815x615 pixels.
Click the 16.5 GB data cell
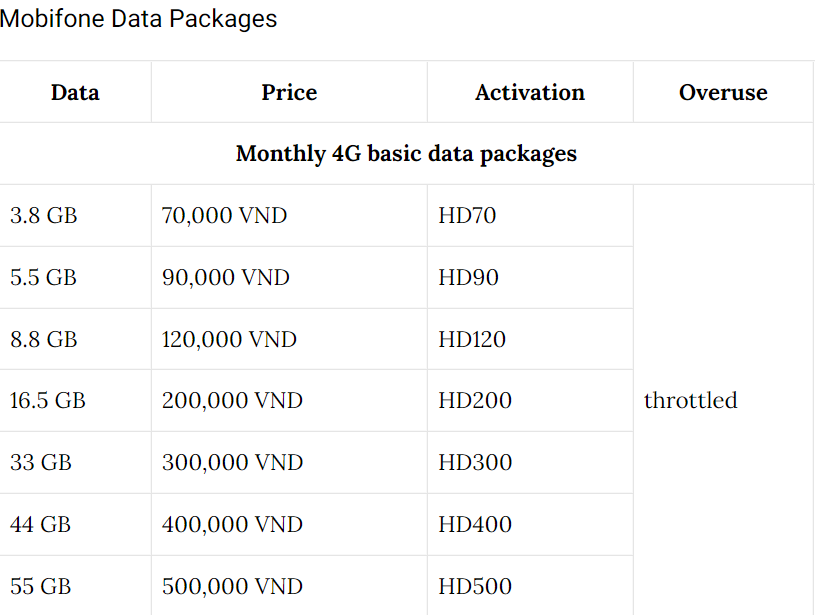(48, 401)
